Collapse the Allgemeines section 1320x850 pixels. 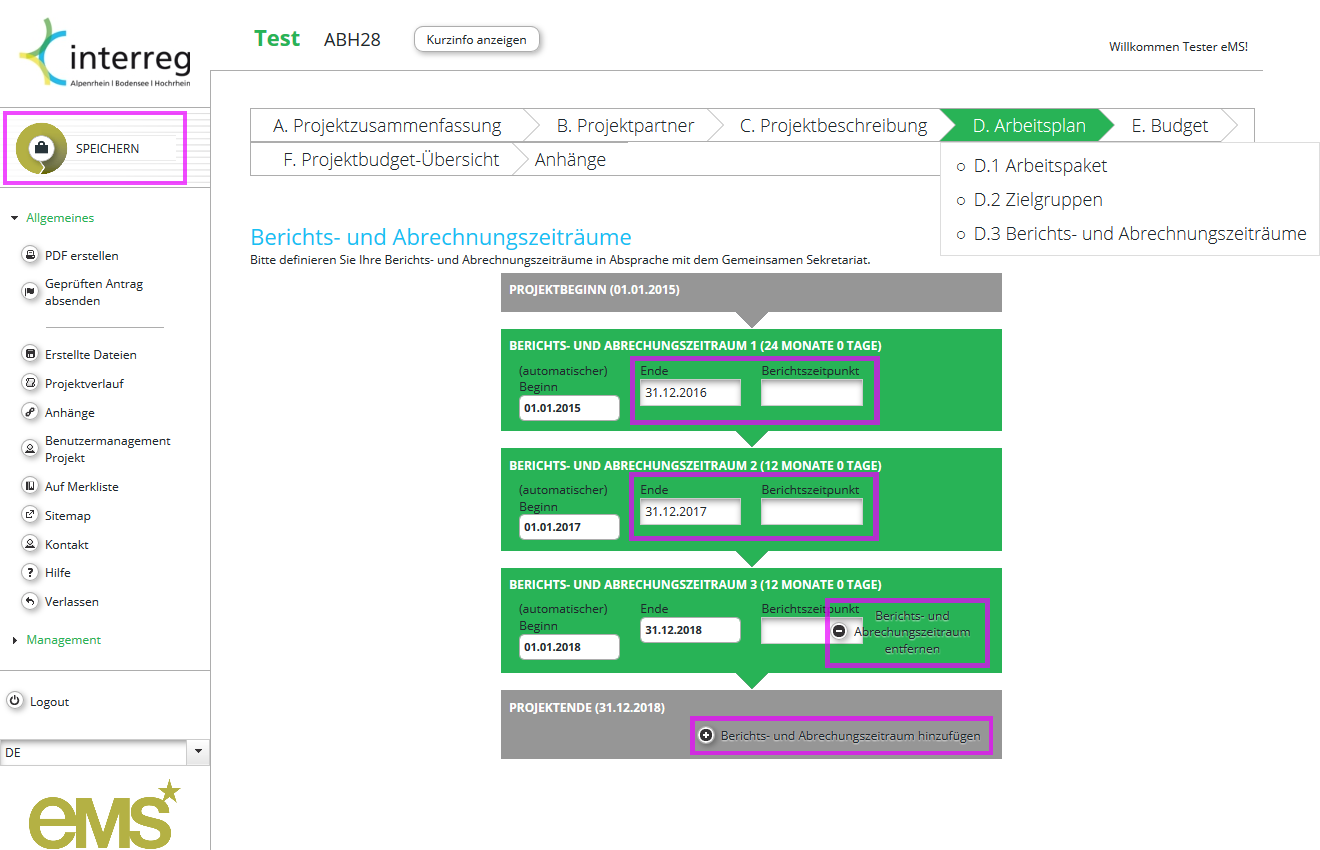pyautogui.click(x=15, y=218)
